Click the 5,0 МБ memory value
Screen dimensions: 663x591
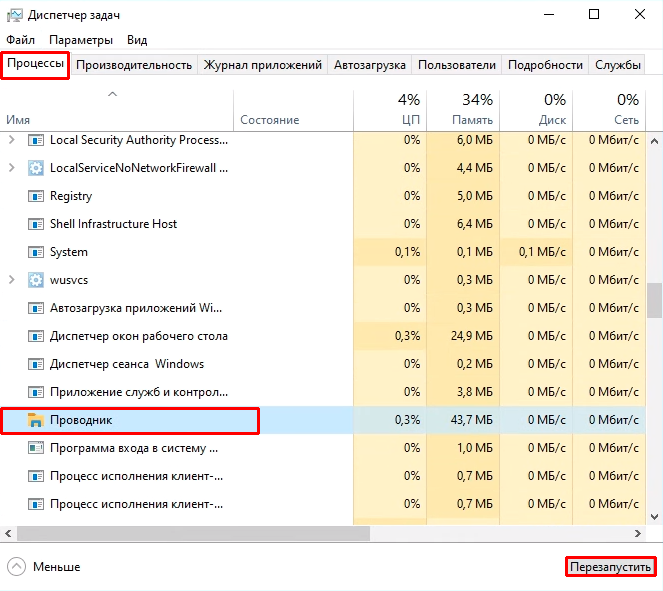coord(474,196)
